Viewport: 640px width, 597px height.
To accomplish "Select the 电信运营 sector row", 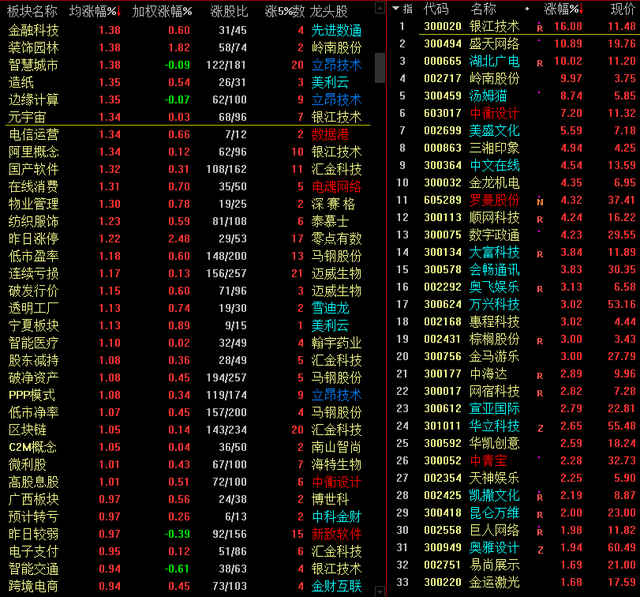I will 188,135.
